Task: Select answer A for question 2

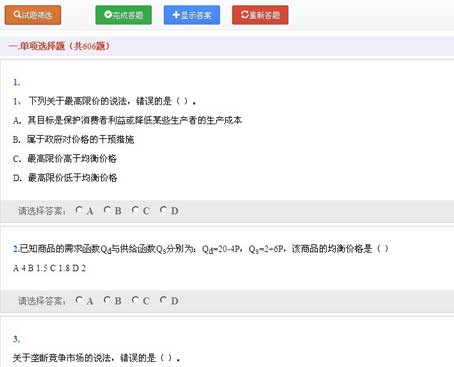Action: coord(79,300)
